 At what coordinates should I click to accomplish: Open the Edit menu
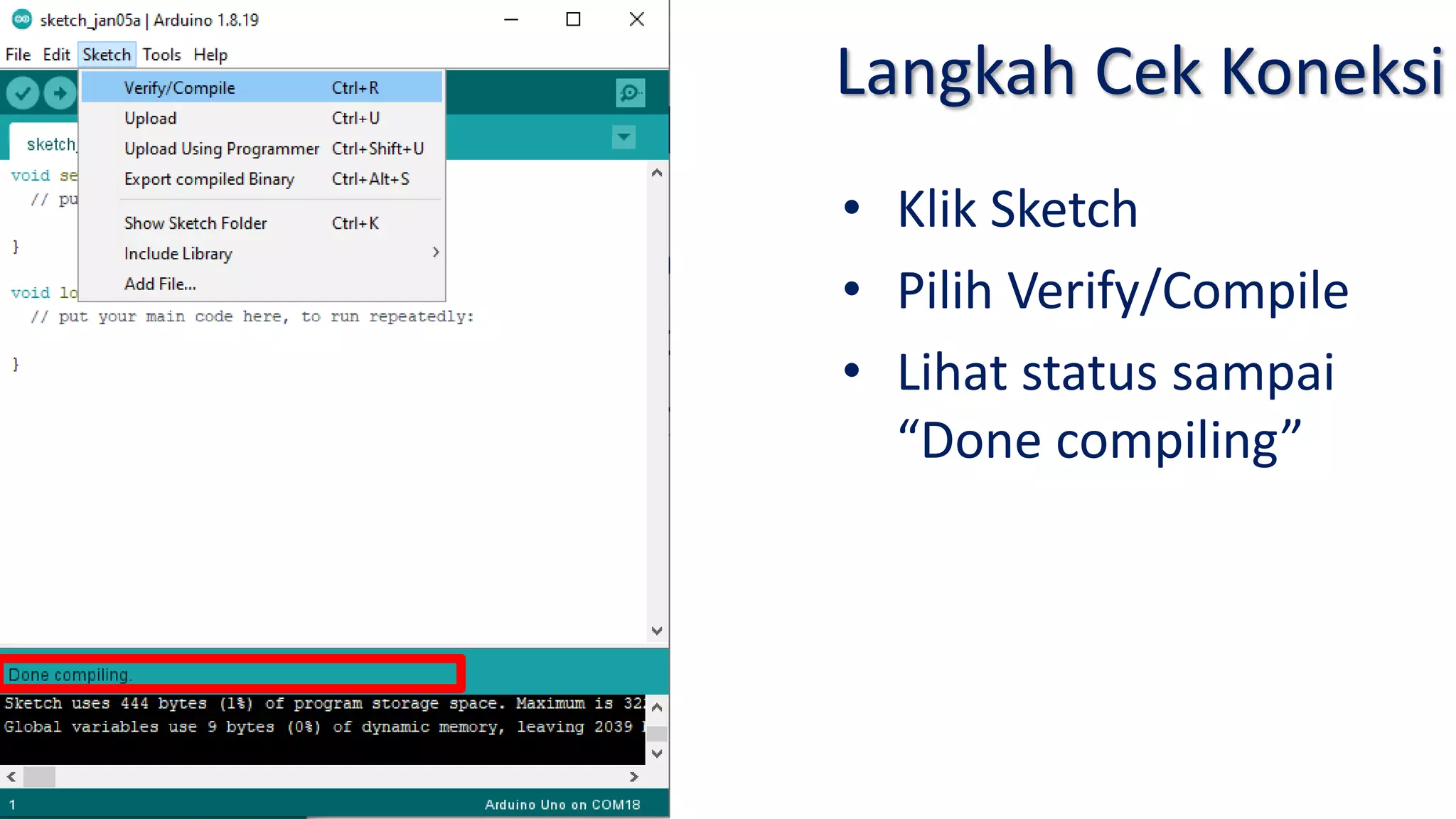tap(56, 55)
